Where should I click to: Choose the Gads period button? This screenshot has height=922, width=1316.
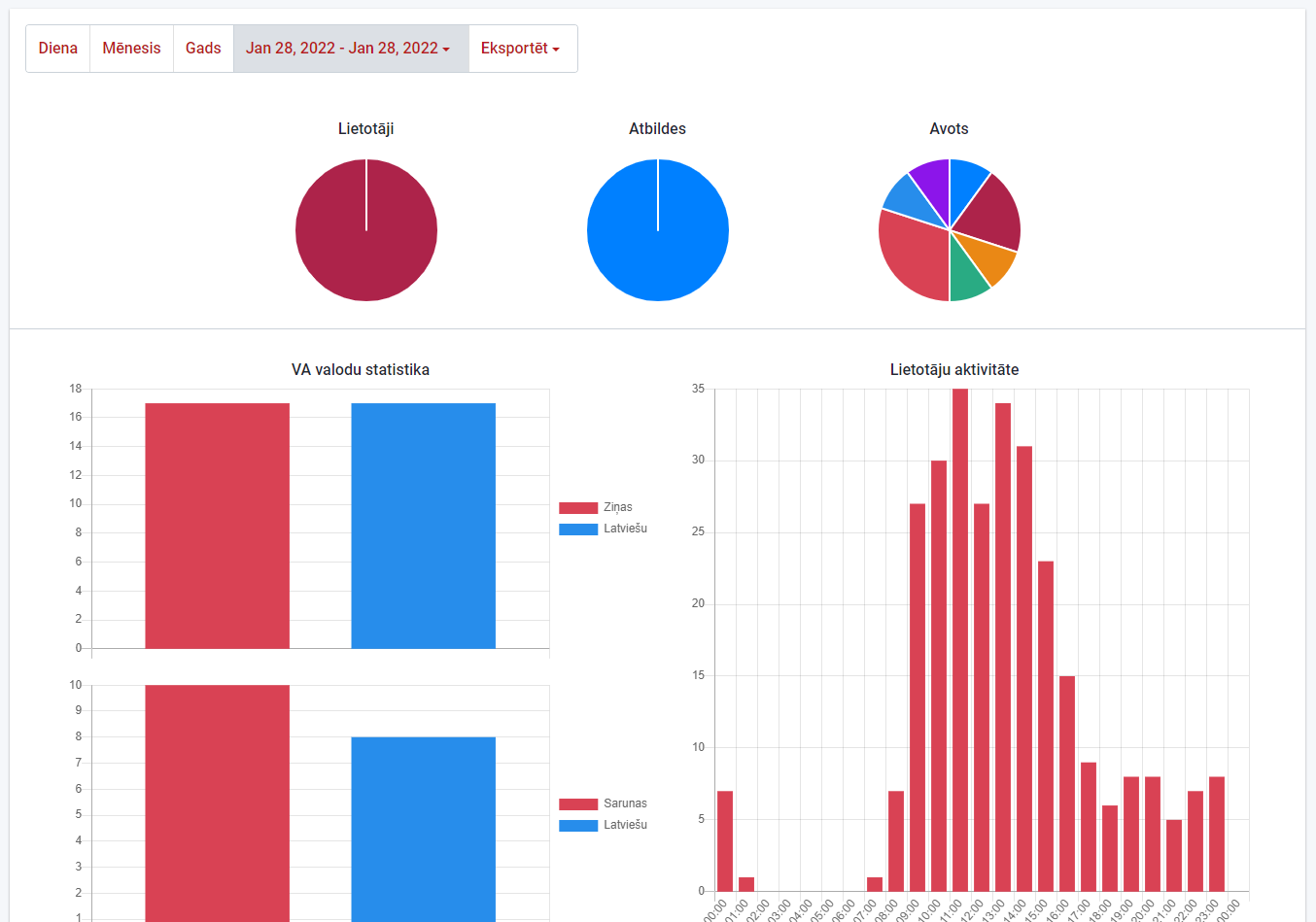(x=203, y=49)
